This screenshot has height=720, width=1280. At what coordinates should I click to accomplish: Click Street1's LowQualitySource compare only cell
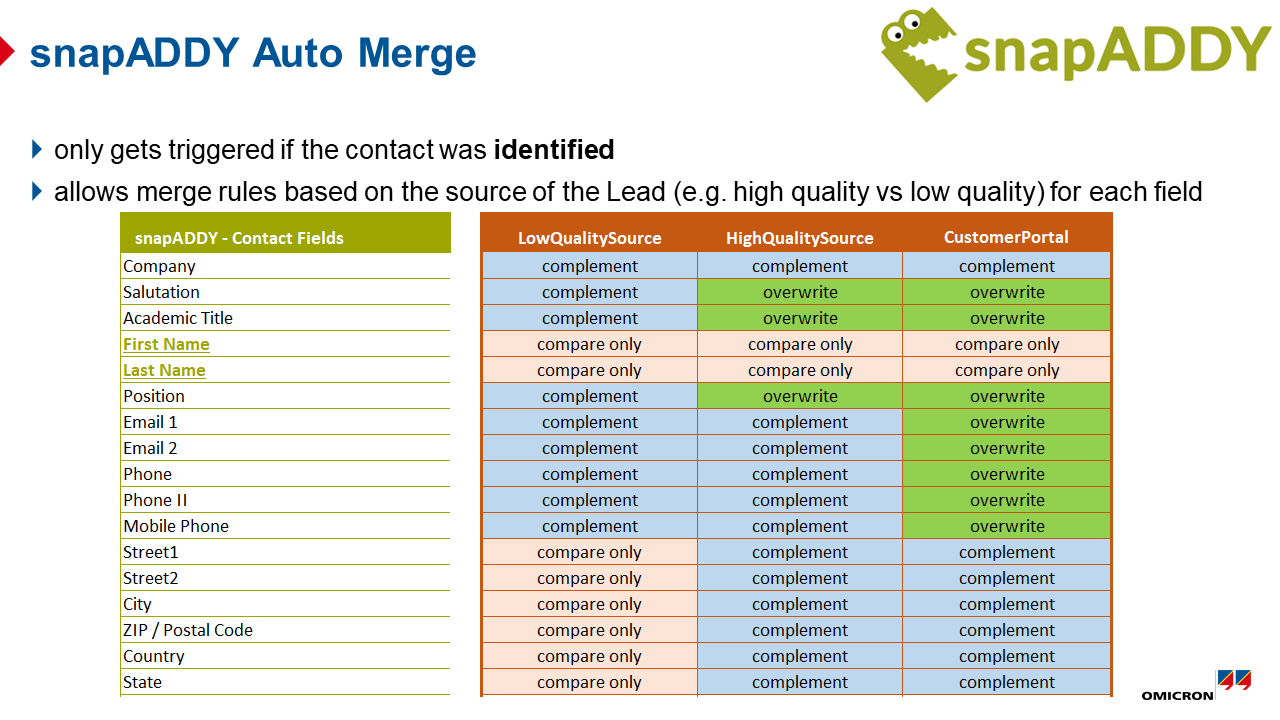coord(590,552)
